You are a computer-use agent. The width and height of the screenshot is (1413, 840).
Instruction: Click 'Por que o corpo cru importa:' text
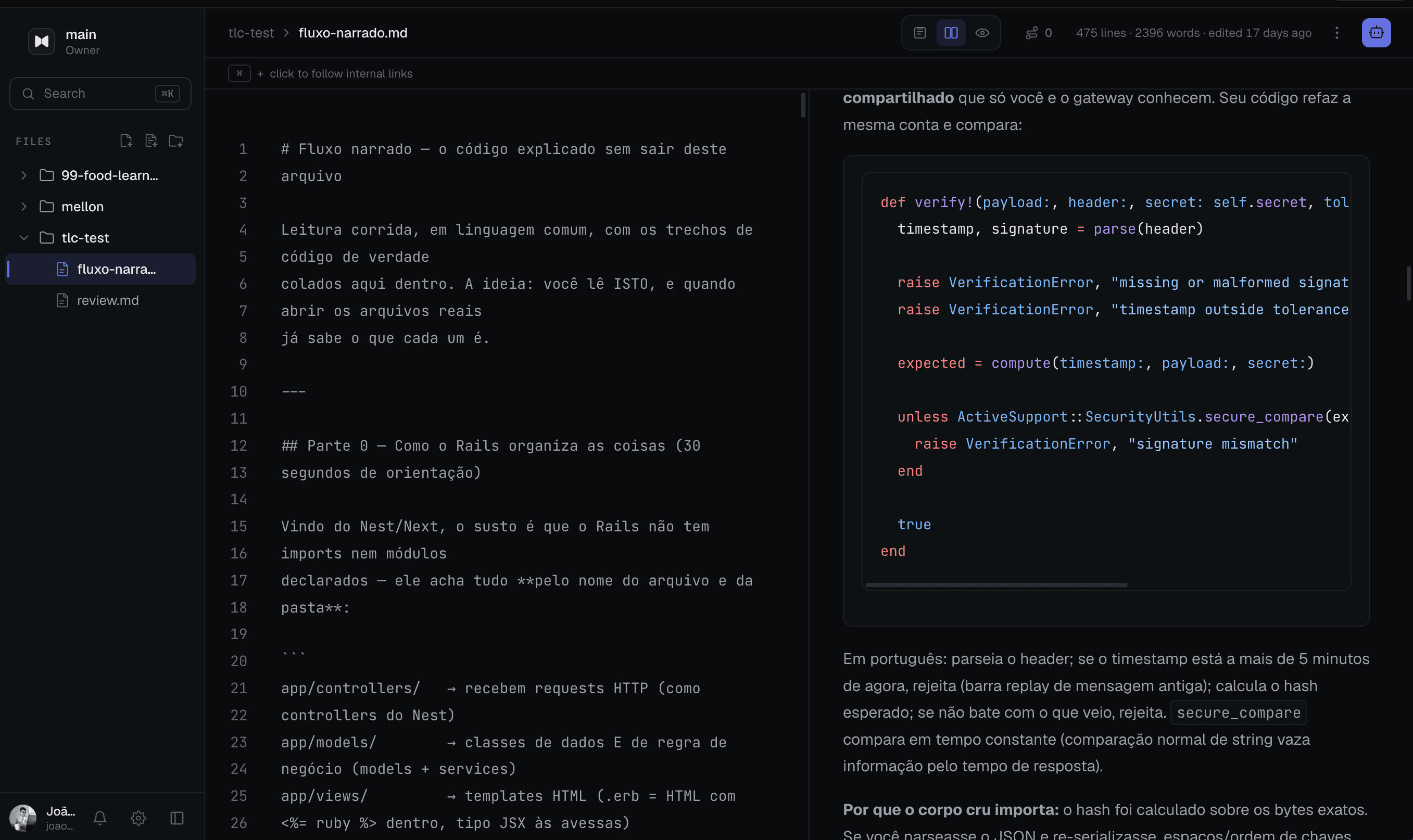tap(951, 810)
